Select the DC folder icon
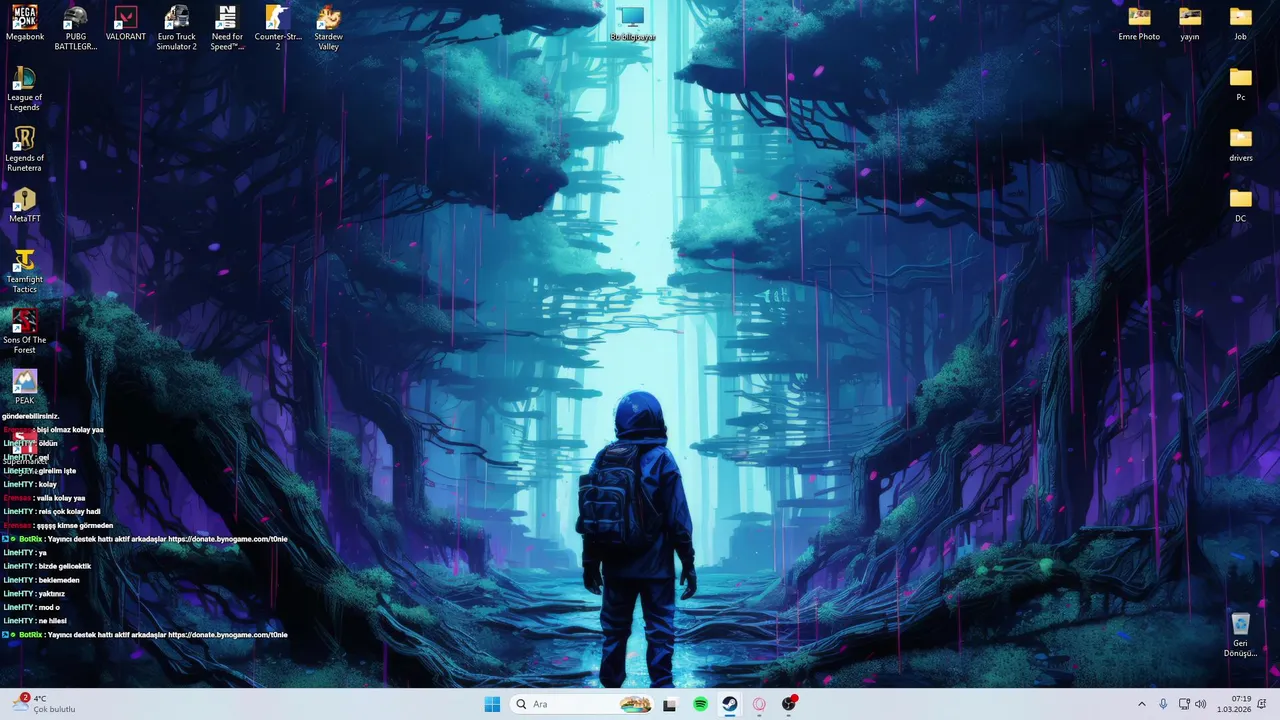Image resolution: width=1280 pixels, height=720 pixels. (x=1240, y=206)
